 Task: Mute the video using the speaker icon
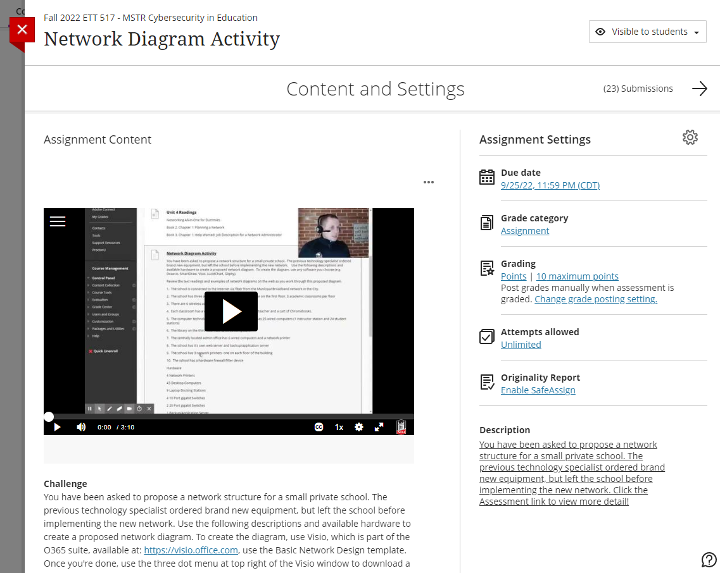(80, 427)
